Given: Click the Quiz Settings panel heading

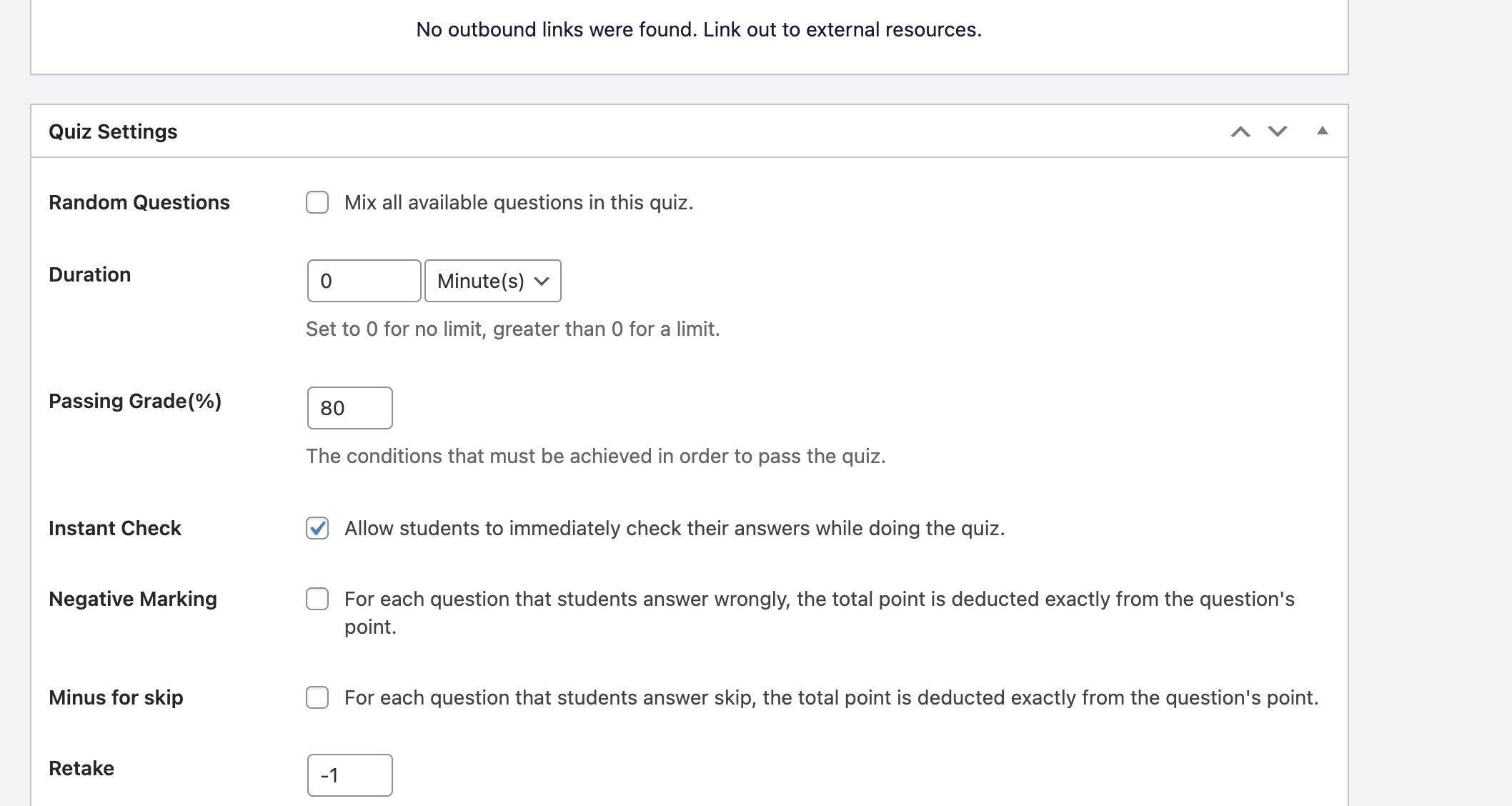Looking at the screenshot, I should click(x=113, y=131).
